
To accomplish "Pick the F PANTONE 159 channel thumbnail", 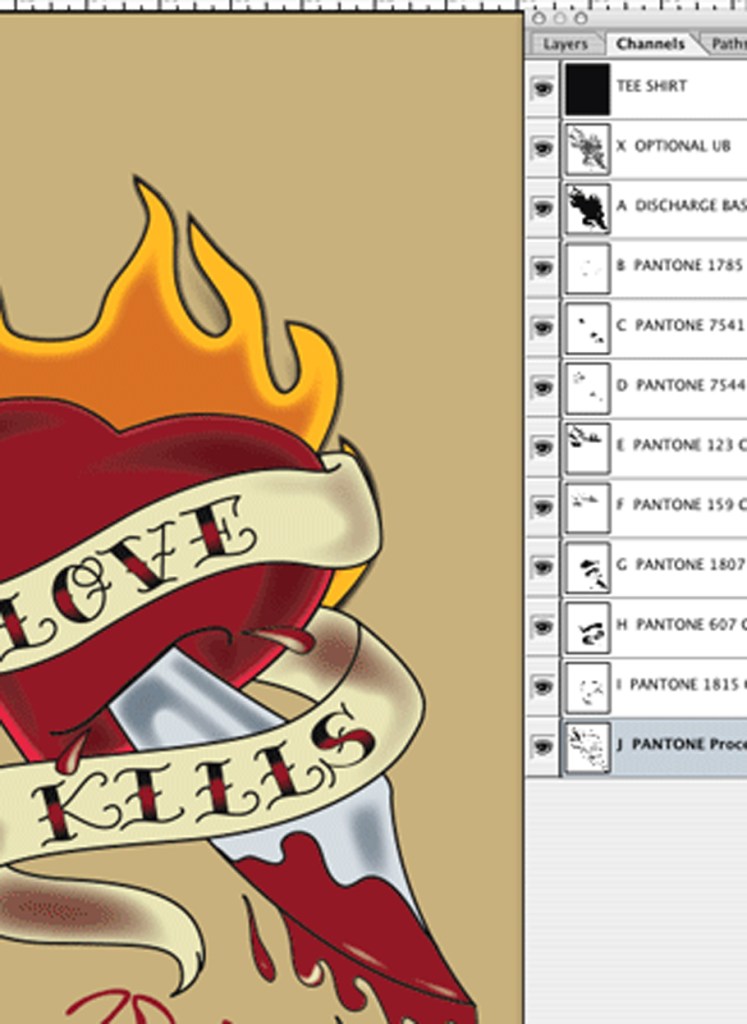I will coord(587,507).
